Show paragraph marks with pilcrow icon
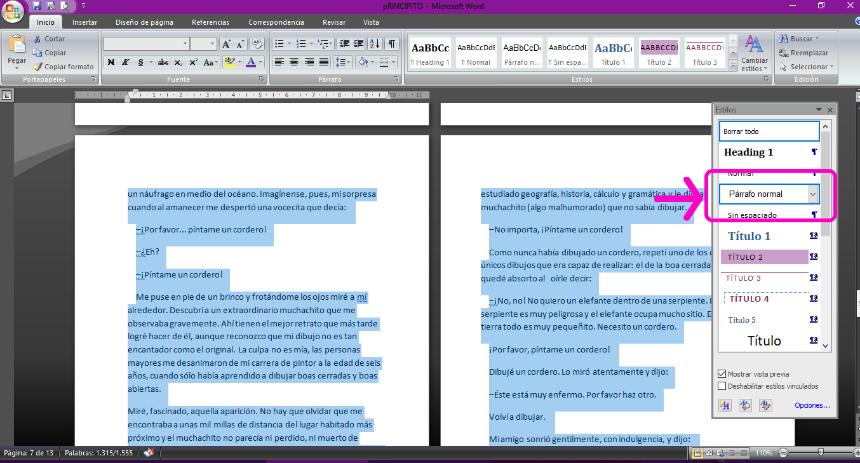This screenshot has width=860, height=463. click(x=392, y=44)
